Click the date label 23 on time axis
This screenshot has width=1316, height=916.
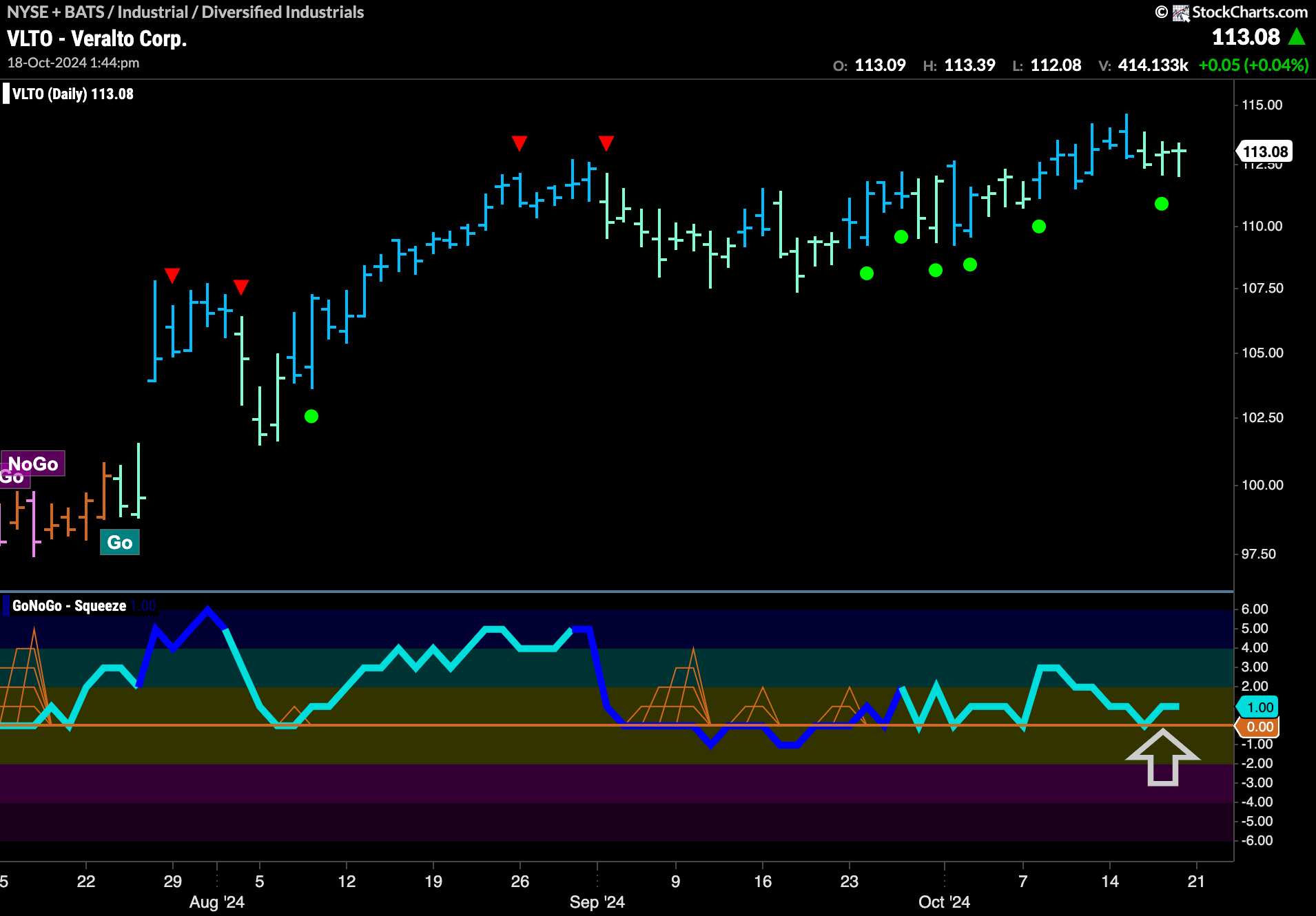(850, 882)
